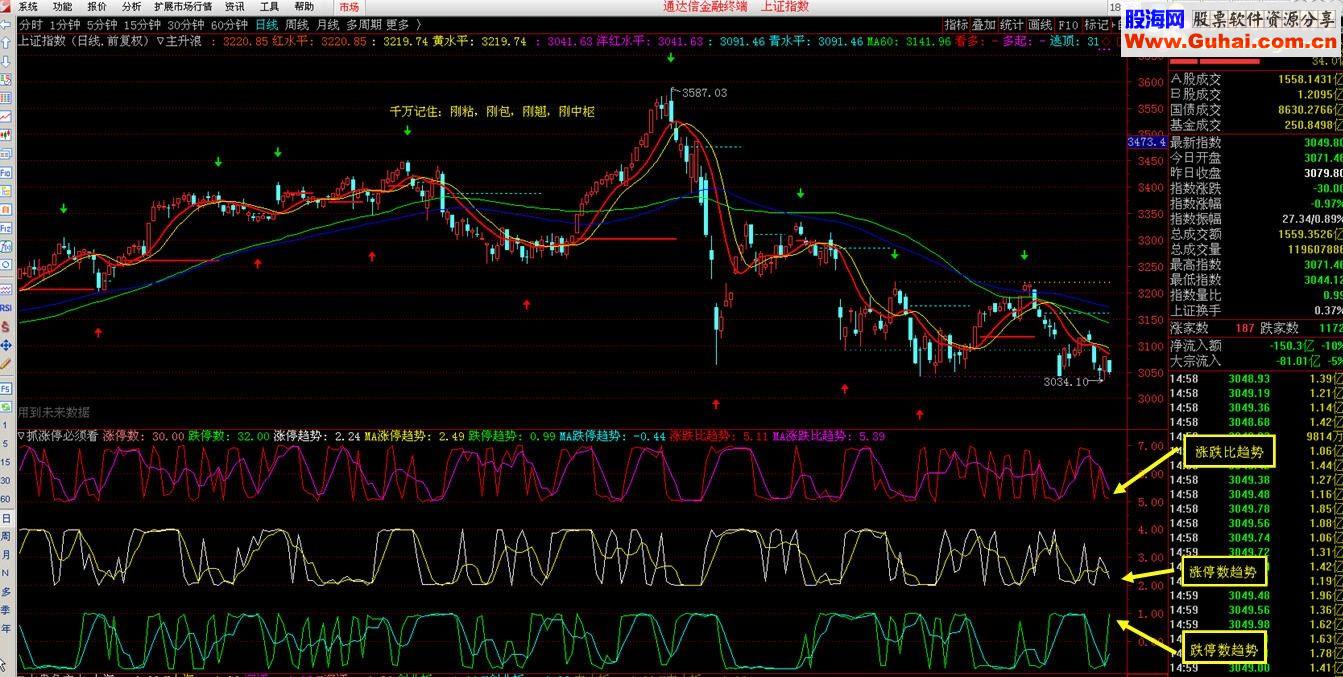
Task: Click the 标记 mark button
Action: point(1097,25)
